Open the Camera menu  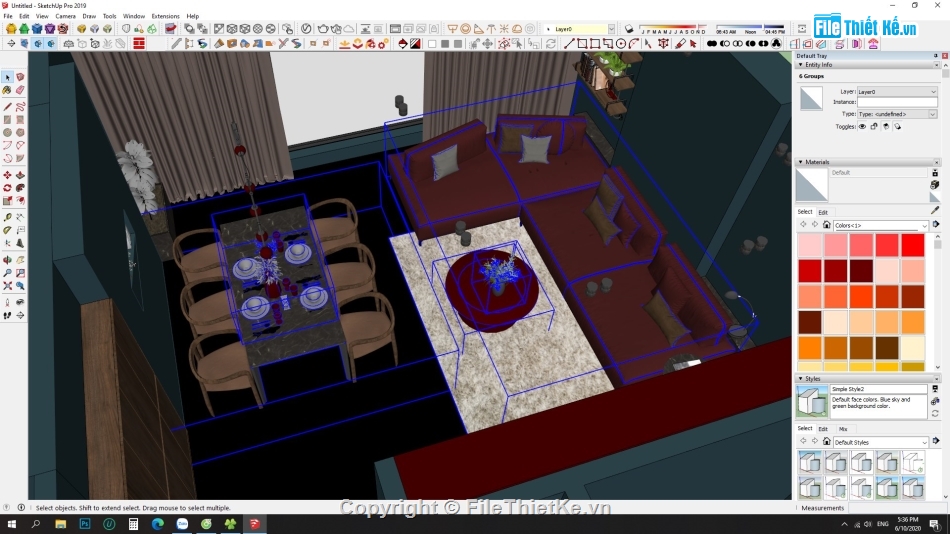click(65, 16)
